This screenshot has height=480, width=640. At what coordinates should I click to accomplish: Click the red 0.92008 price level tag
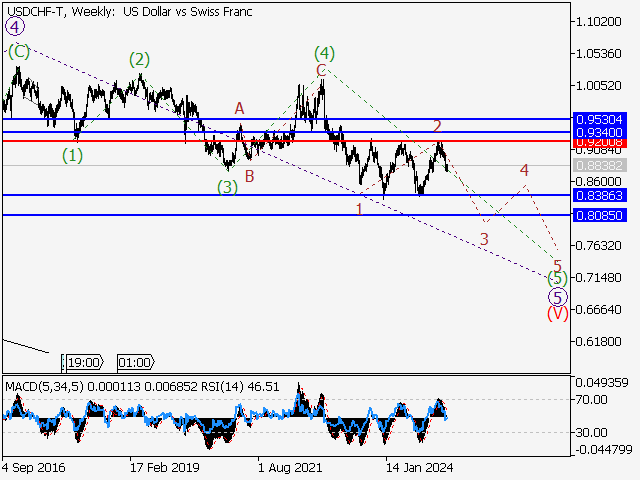(599, 143)
